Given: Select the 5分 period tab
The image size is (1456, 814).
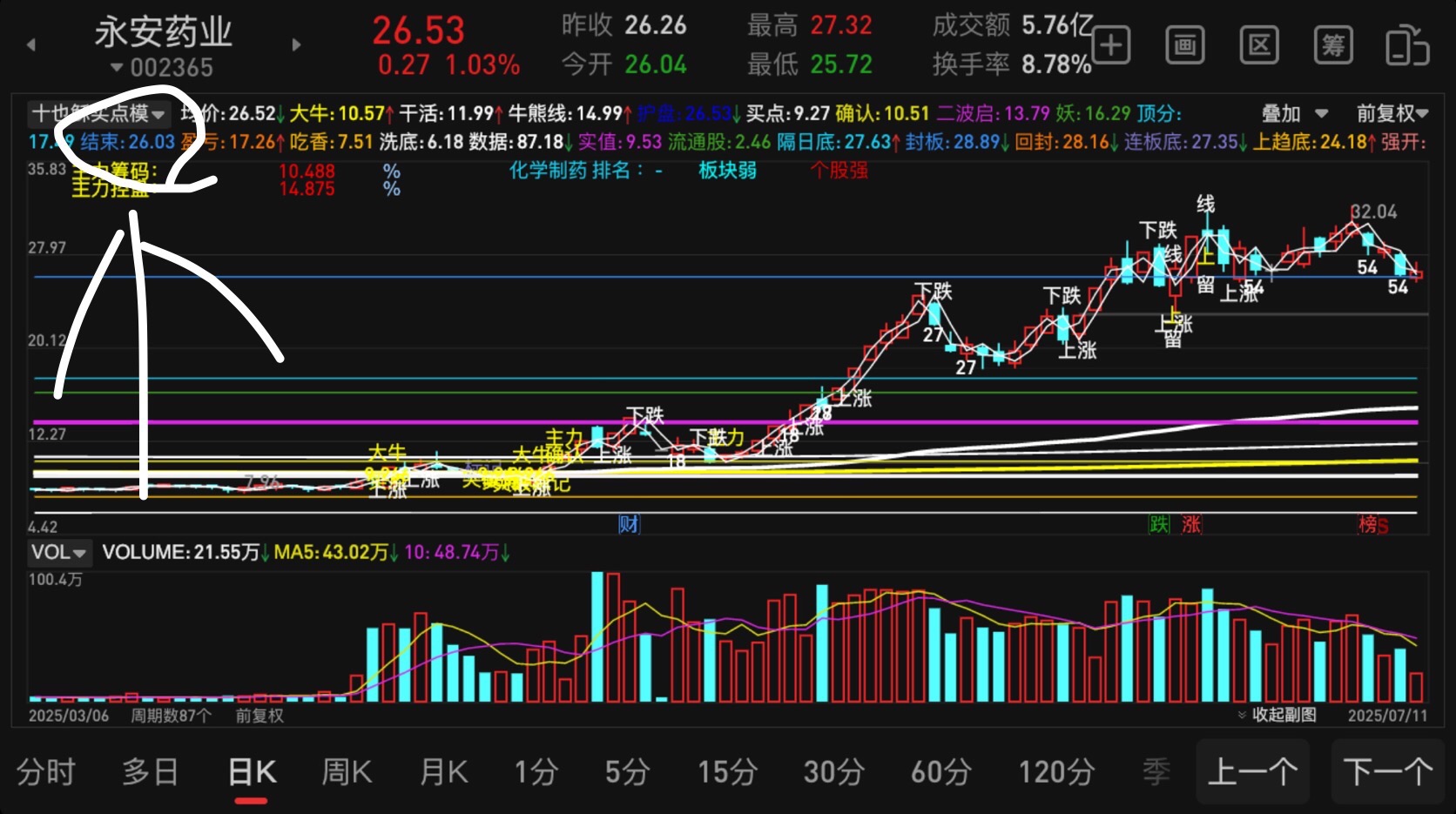Looking at the screenshot, I should [x=628, y=772].
